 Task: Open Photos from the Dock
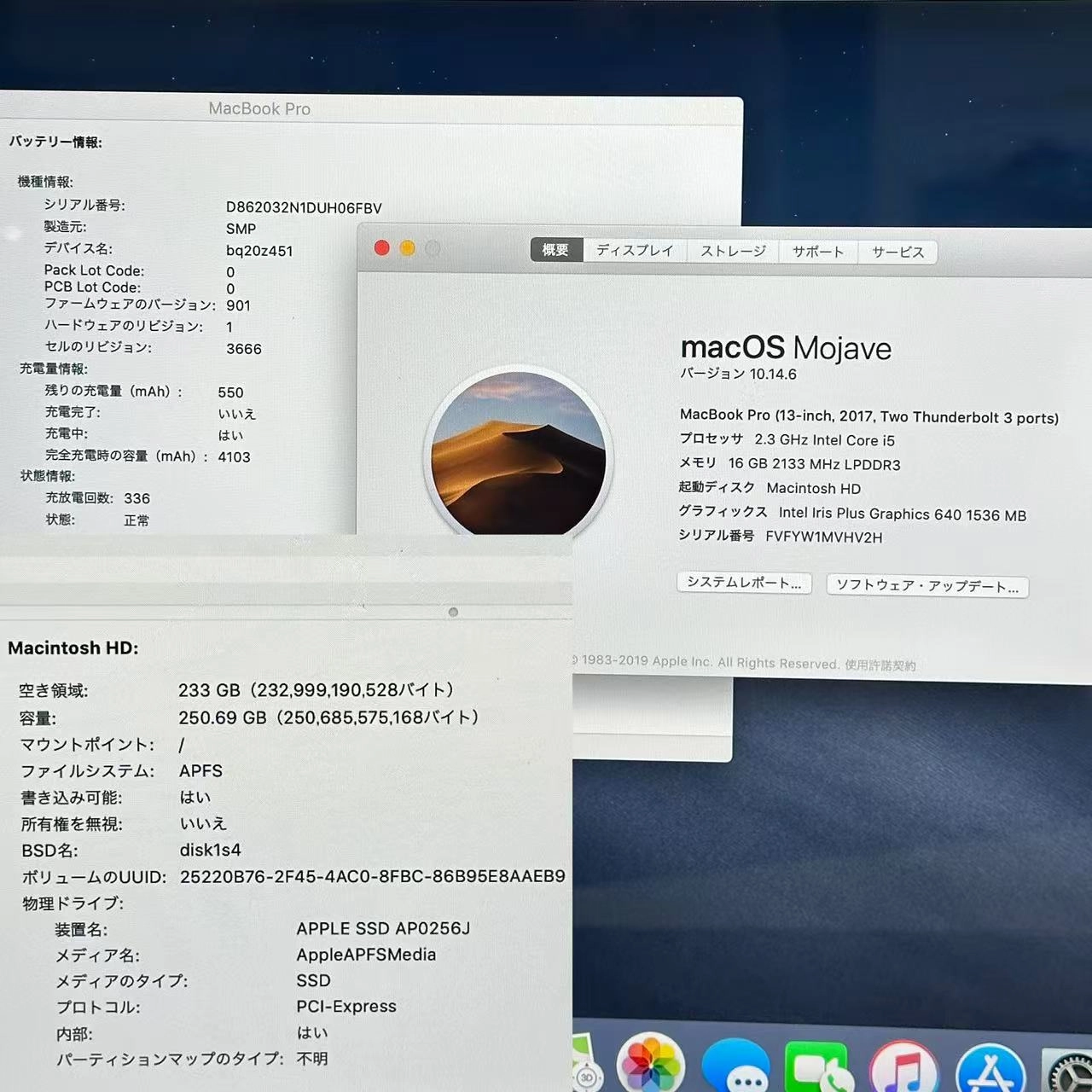[651, 1065]
